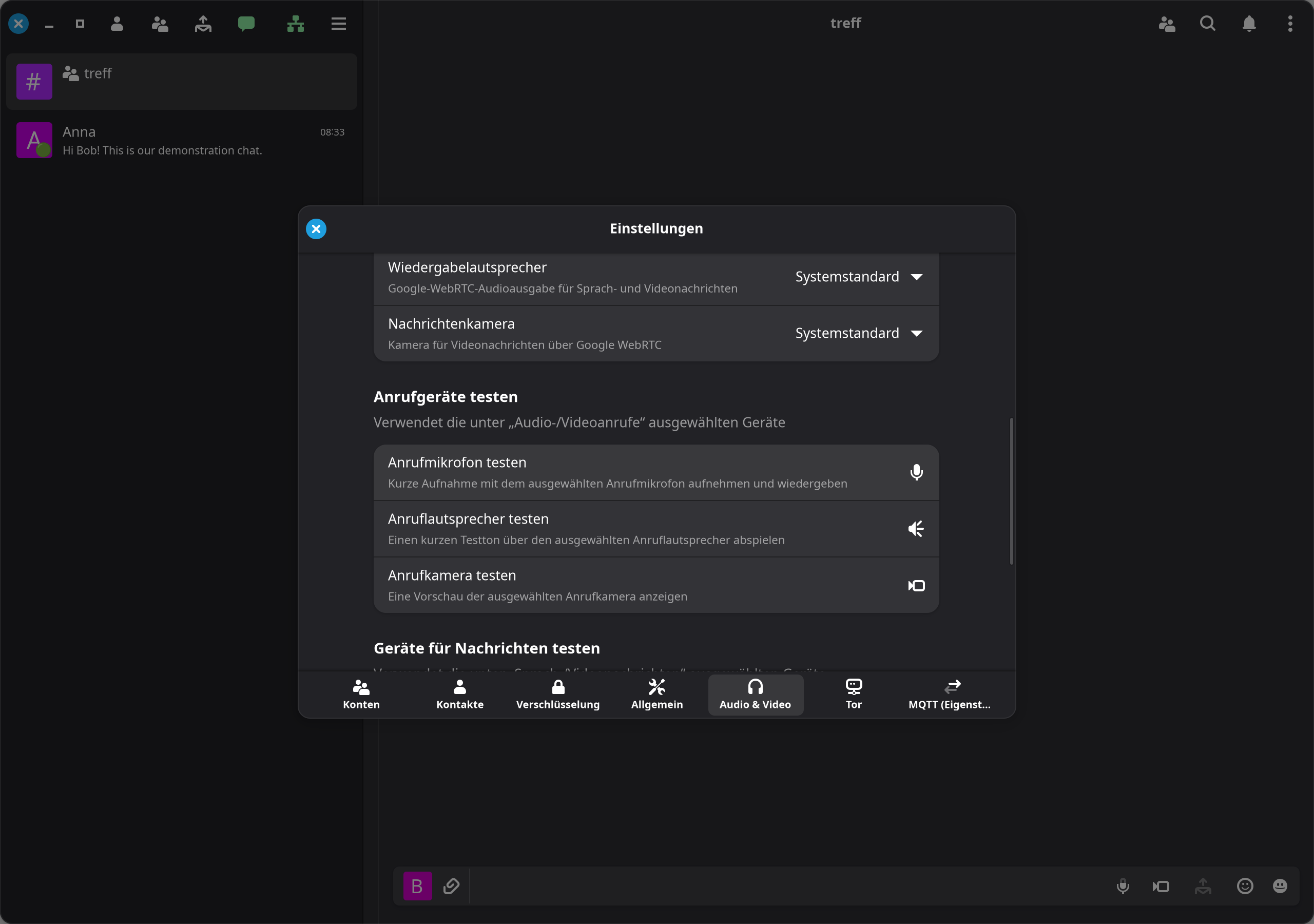Select the Audio & Video tab
The height and width of the screenshot is (924, 1314).
tap(755, 695)
